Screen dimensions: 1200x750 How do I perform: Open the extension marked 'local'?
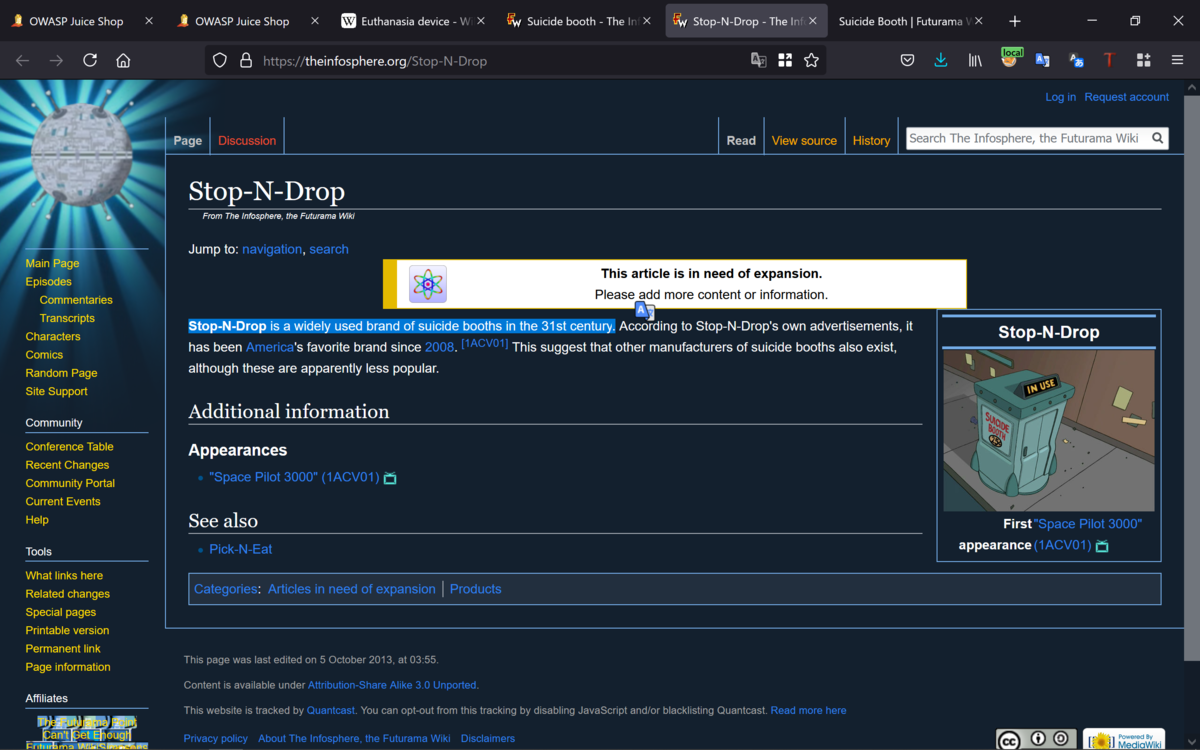click(x=1010, y=59)
